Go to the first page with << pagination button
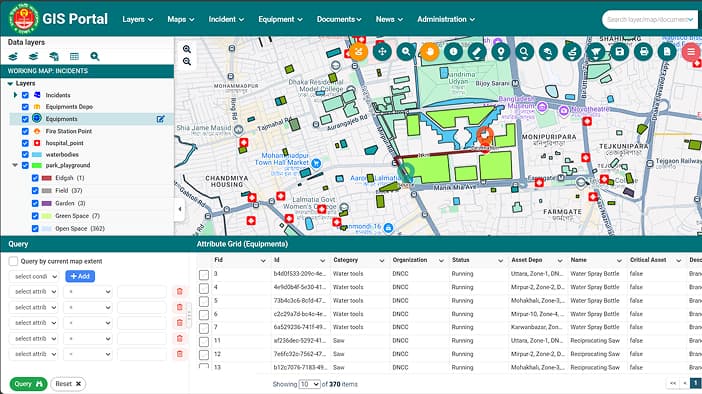The image size is (702, 394). pyautogui.click(x=672, y=383)
